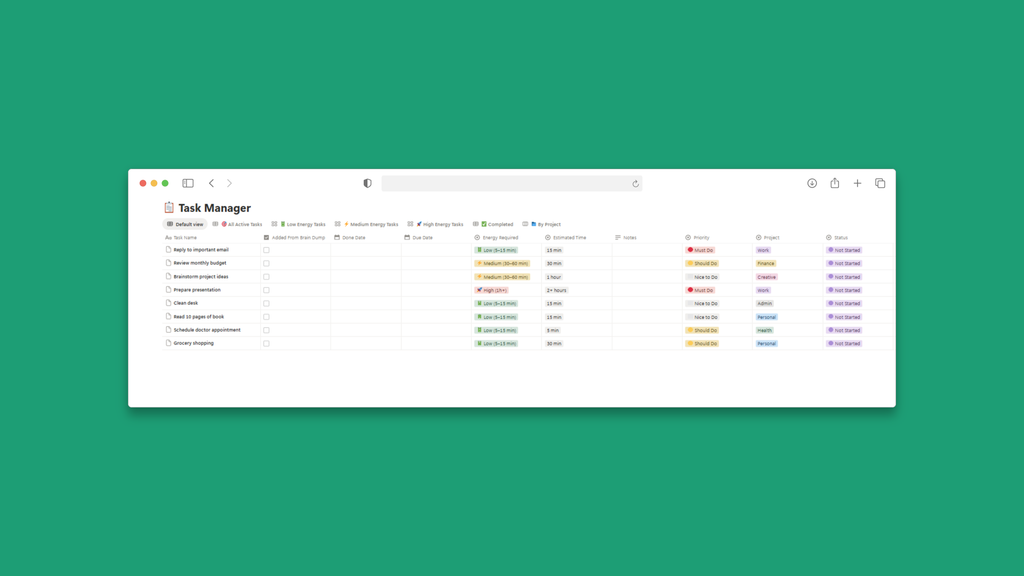
Task: Open page icon for Schedule doctor appointment
Action: 168,330
